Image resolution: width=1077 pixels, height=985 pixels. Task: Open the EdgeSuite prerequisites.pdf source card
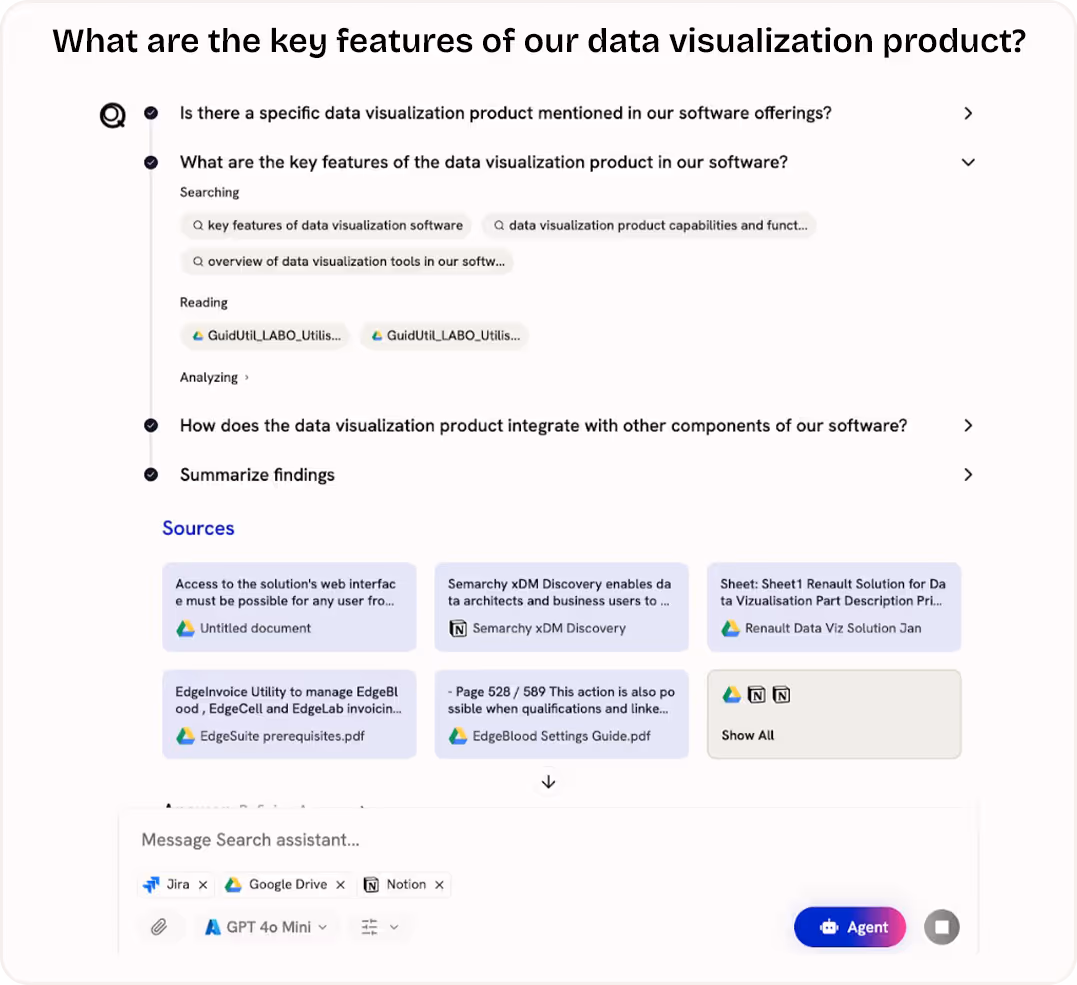289,714
